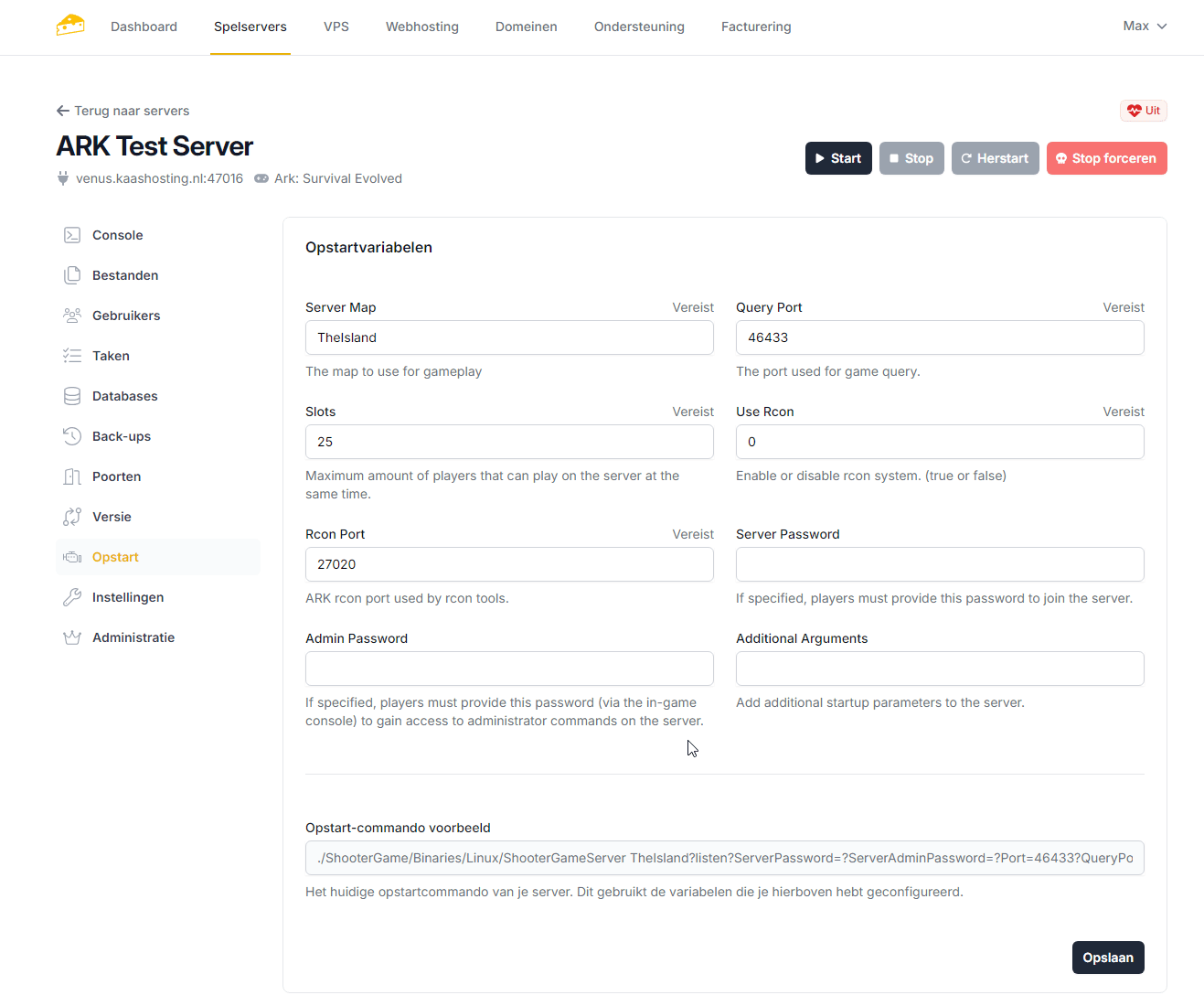Open the Administratie crown icon
Screen dimensions: 1204x1006
coord(72,637)
